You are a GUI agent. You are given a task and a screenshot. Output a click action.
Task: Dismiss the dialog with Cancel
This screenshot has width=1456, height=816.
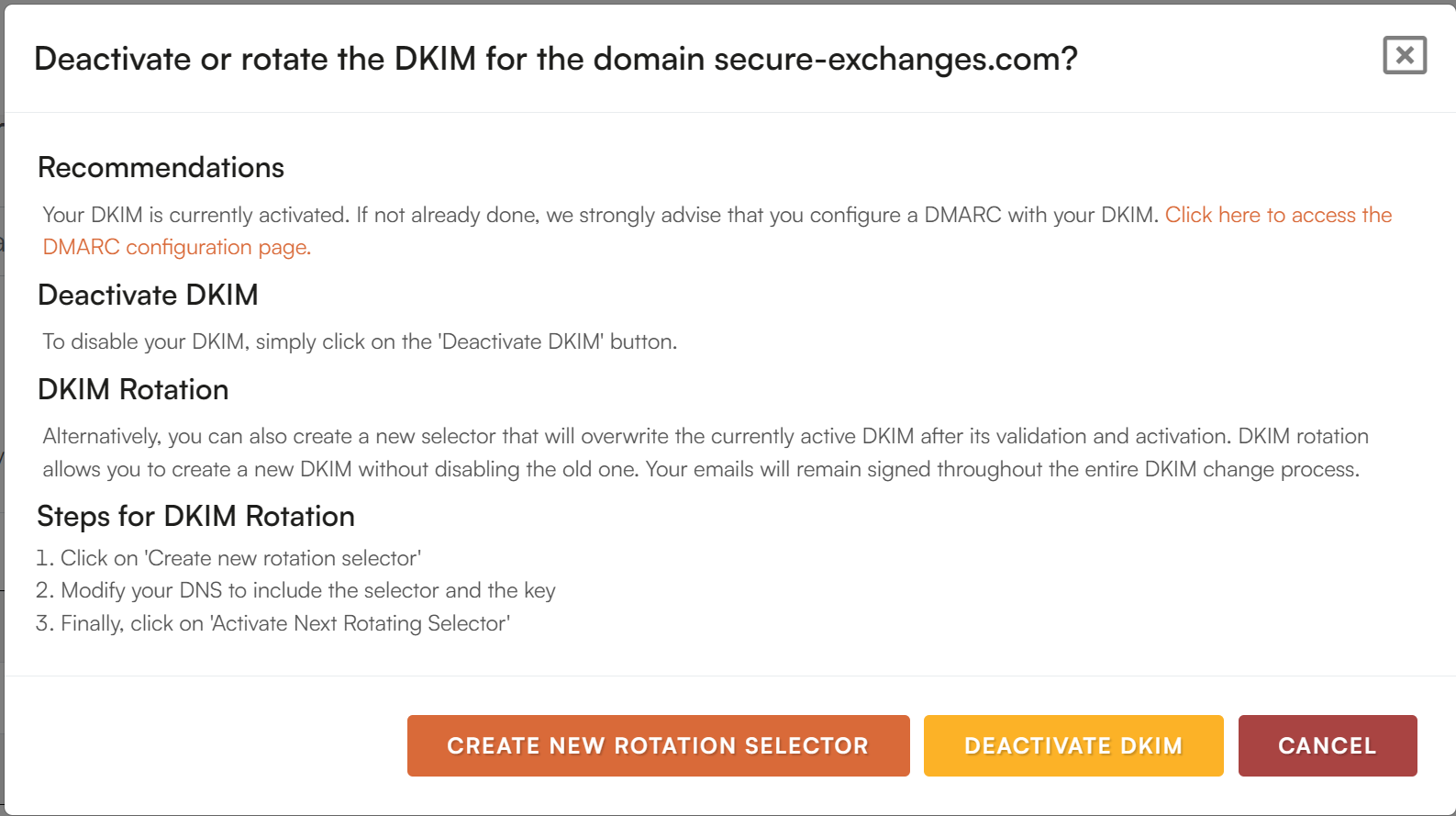(1328, 745)
